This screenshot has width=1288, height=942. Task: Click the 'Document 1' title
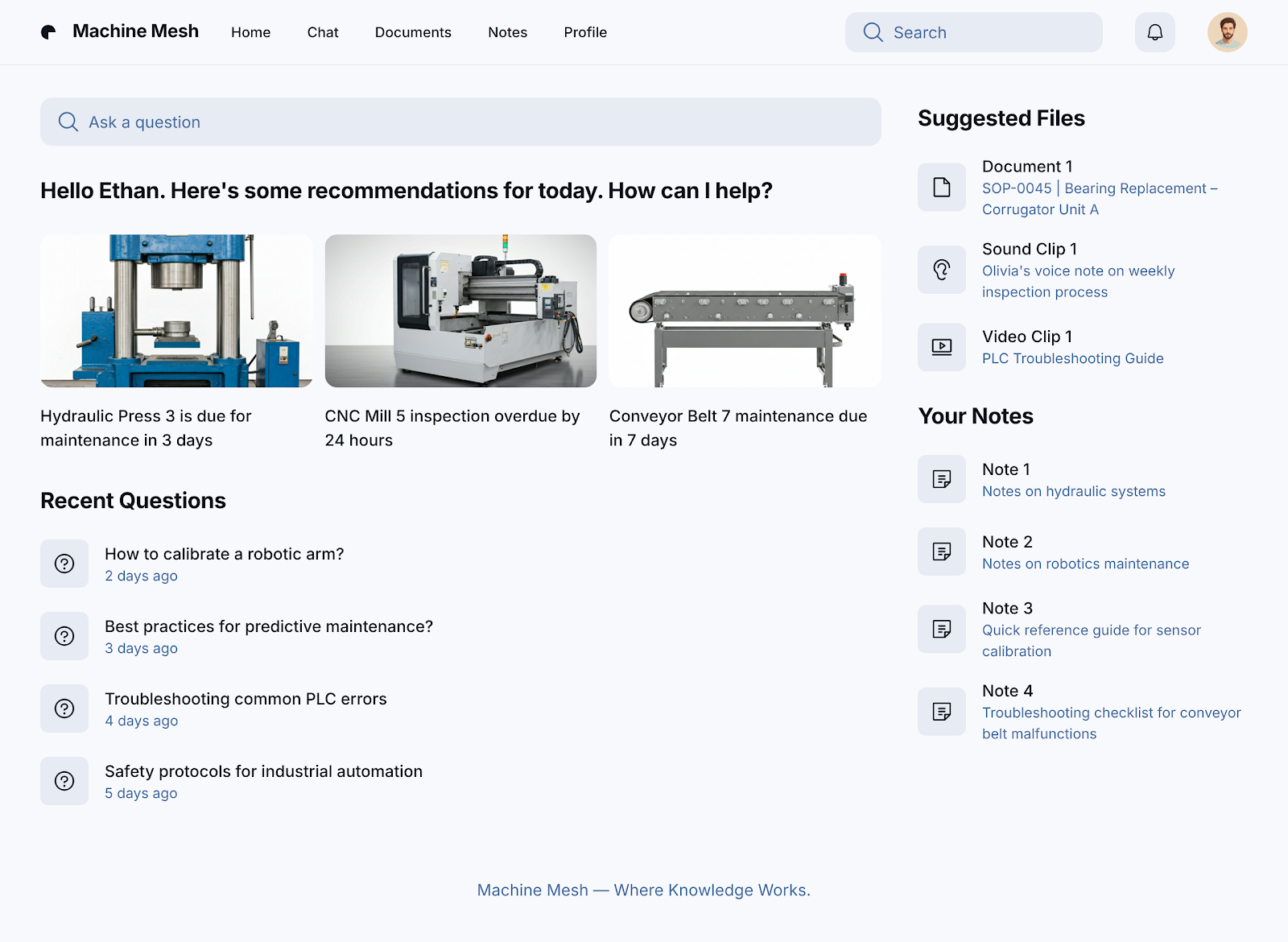pos(1027,167)
